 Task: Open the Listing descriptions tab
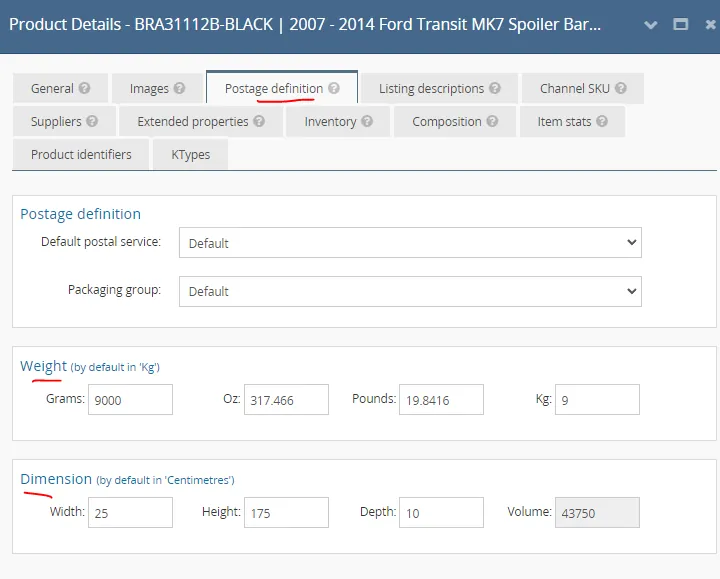(x=439, y=88)
